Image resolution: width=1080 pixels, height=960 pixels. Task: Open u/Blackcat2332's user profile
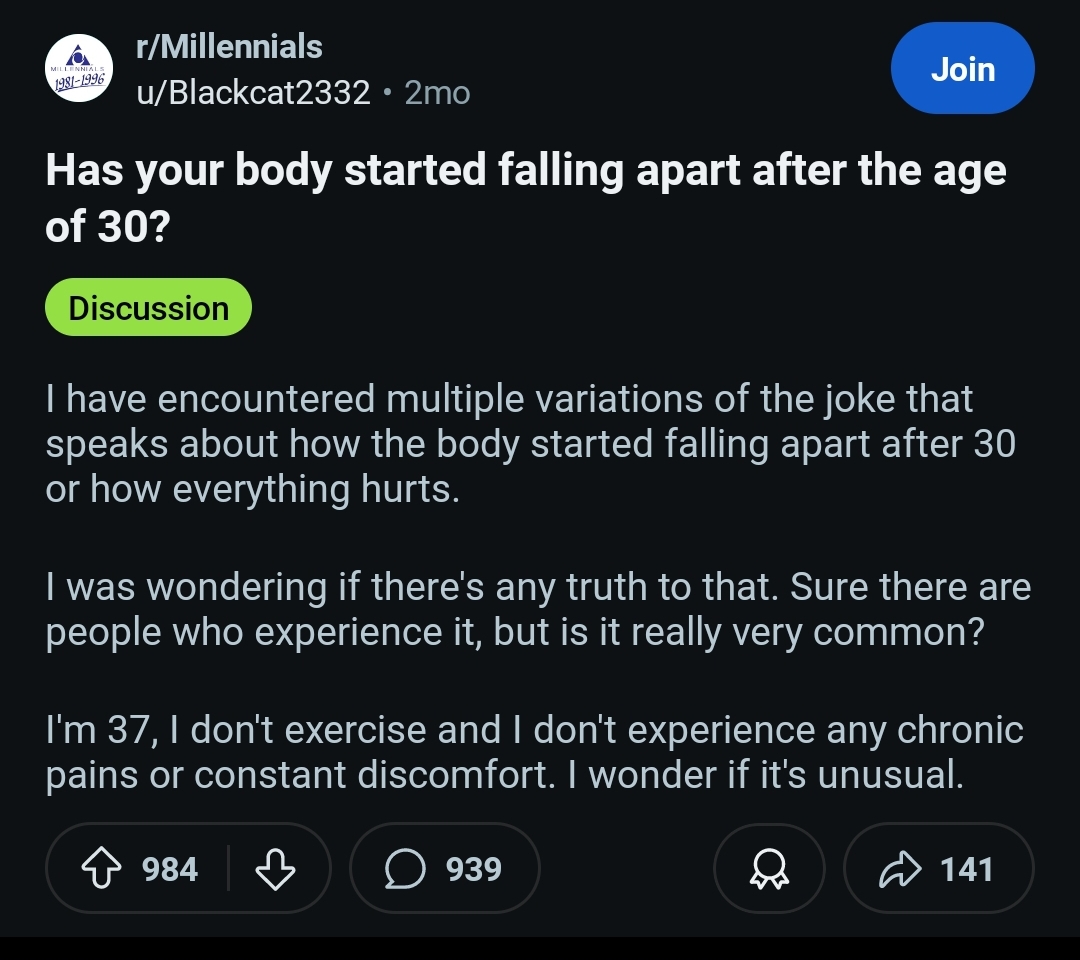253,92
